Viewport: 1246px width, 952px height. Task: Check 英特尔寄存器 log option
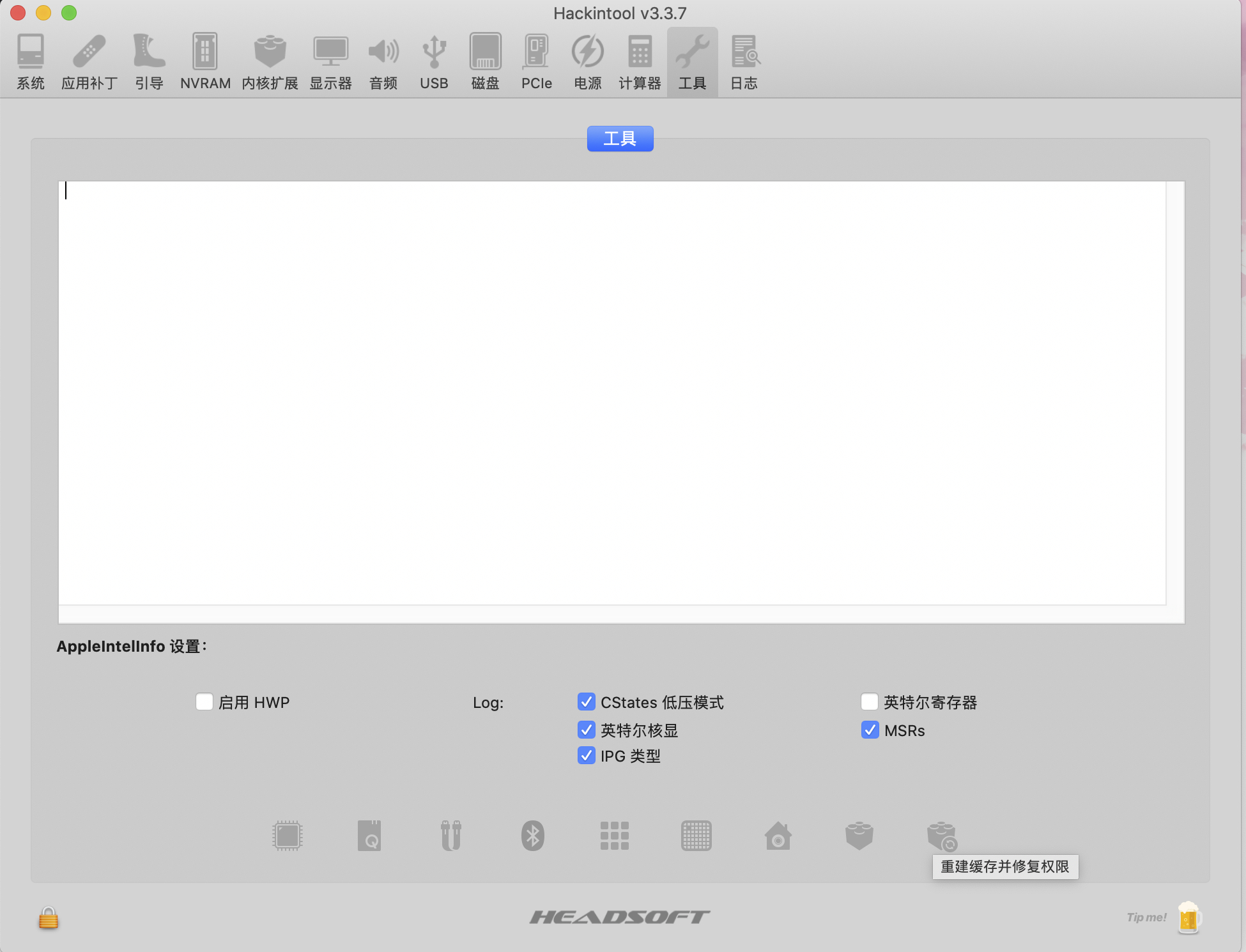point(870,702)
